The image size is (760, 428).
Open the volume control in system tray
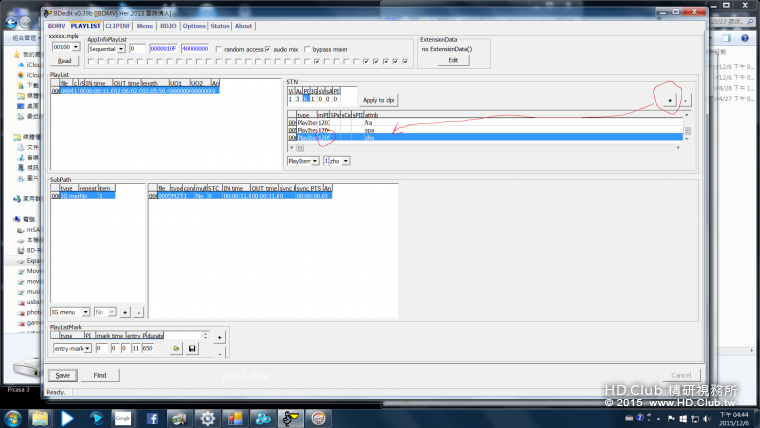pos(707,418)
